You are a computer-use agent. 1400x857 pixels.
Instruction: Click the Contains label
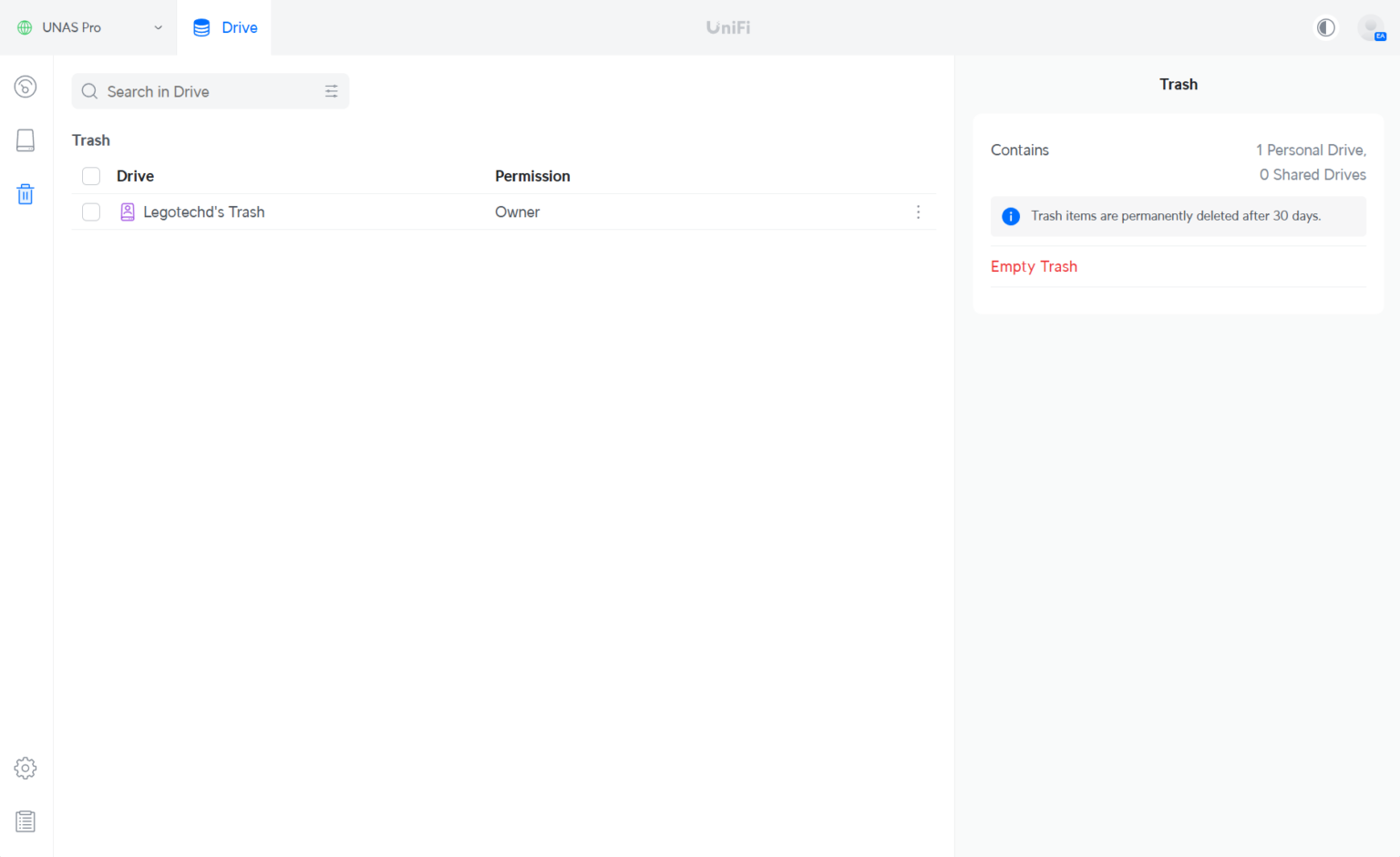1020,150
